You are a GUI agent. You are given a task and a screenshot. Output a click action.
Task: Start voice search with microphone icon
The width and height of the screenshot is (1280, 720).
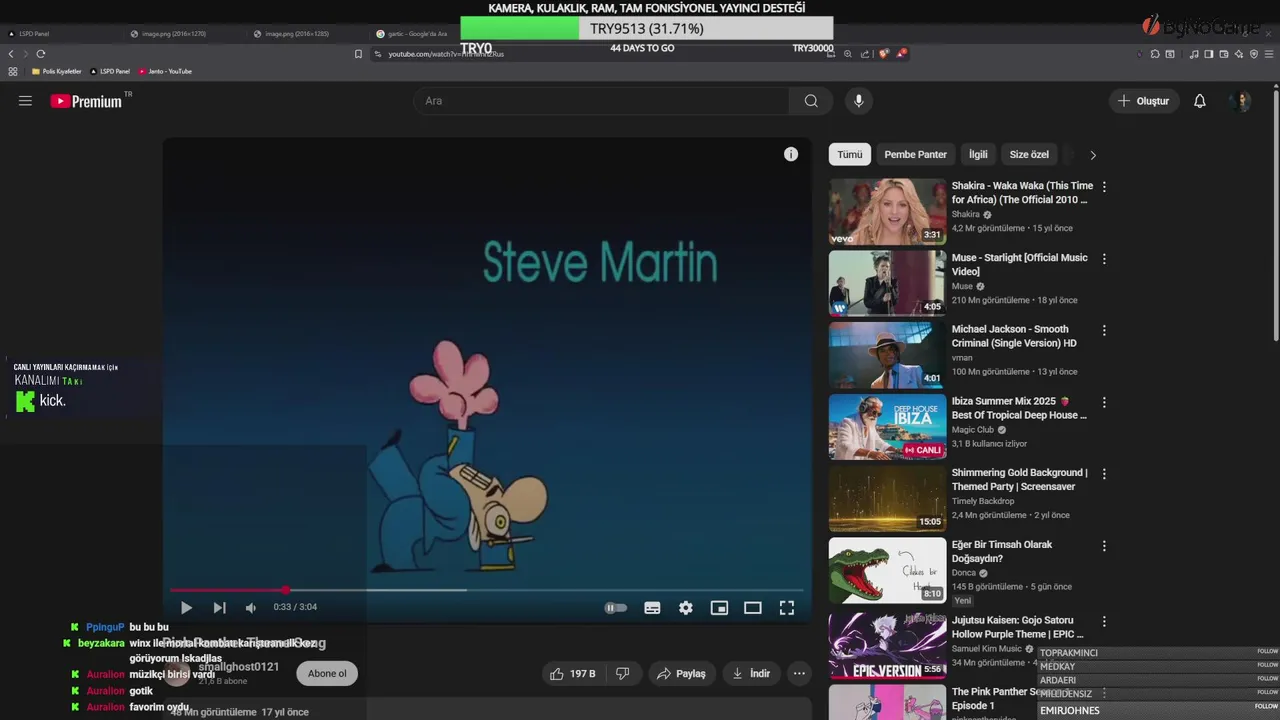click(x=858, y=101)
